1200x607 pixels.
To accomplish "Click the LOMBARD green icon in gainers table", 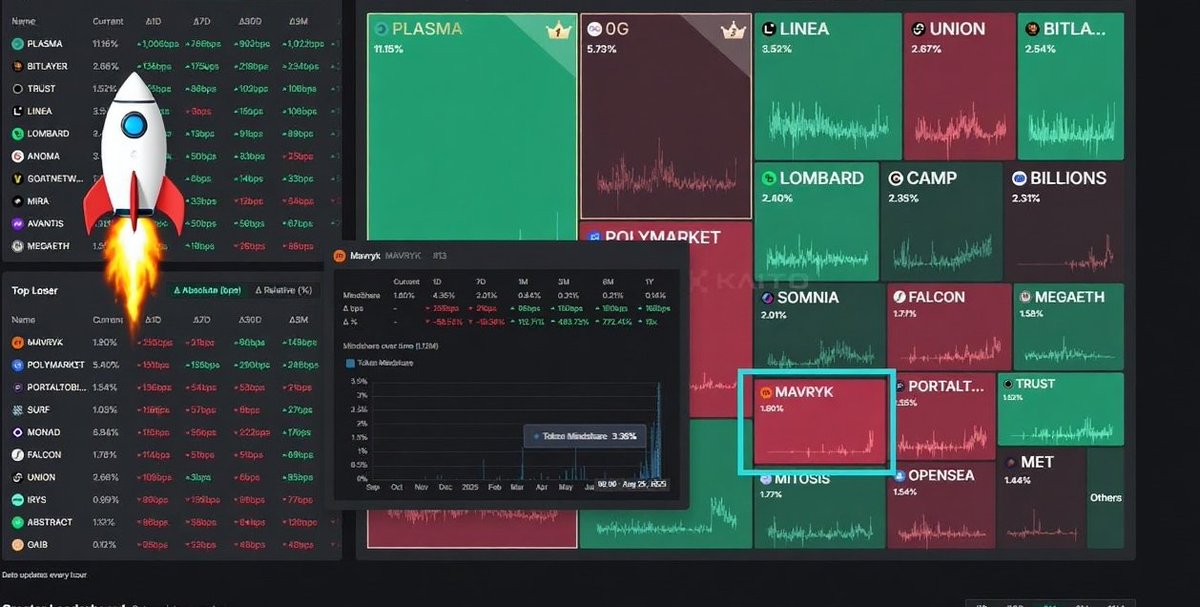I will pos(17,134).
